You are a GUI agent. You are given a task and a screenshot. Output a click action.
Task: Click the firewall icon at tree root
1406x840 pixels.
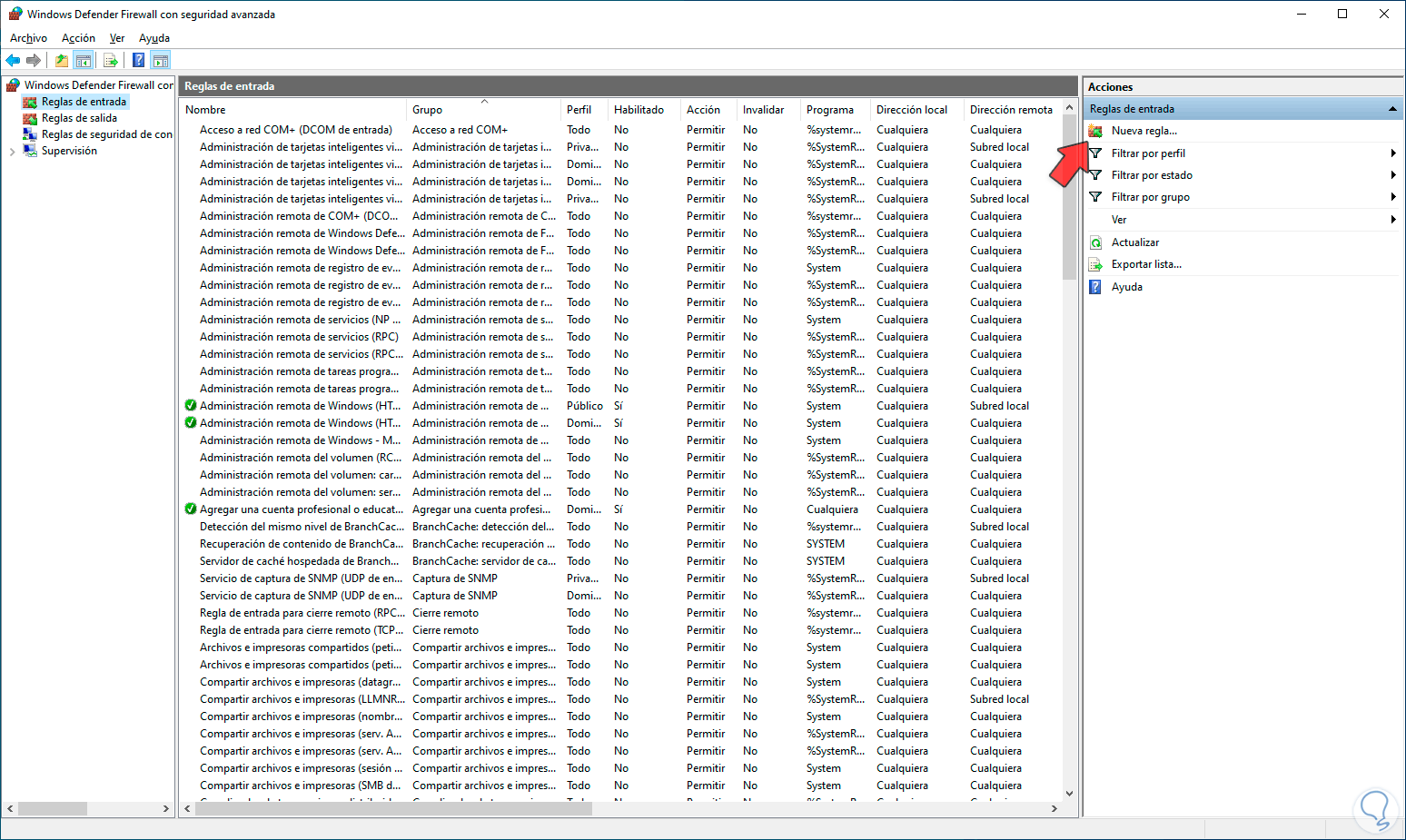click(x=13, y=84)
